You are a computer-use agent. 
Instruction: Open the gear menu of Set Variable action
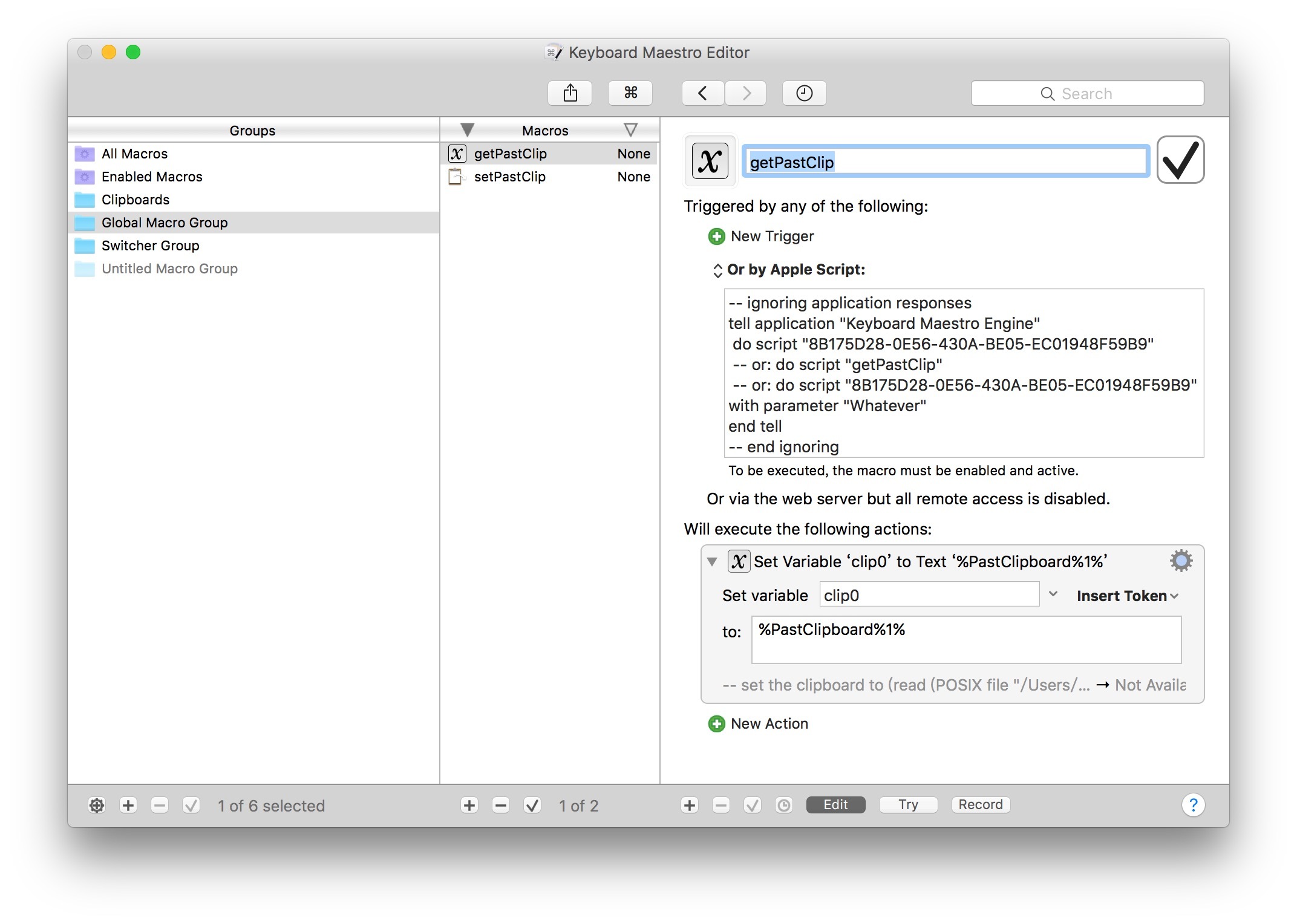pyautogui.click(x=1181, y=561)
